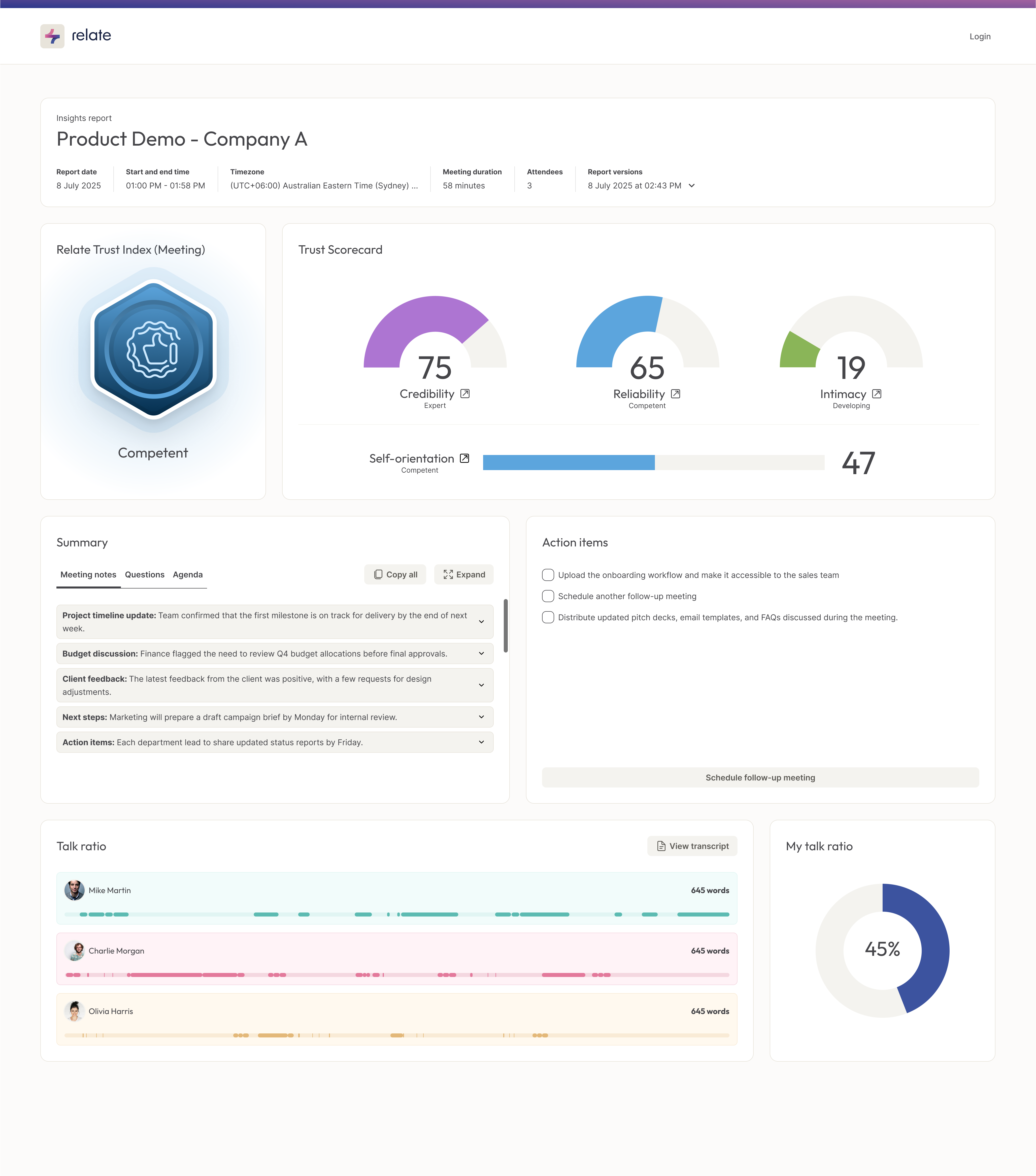Click Mike Martin's avatar
The height and width of the screenshot is (1176, 1036).
tap(74, 890)
